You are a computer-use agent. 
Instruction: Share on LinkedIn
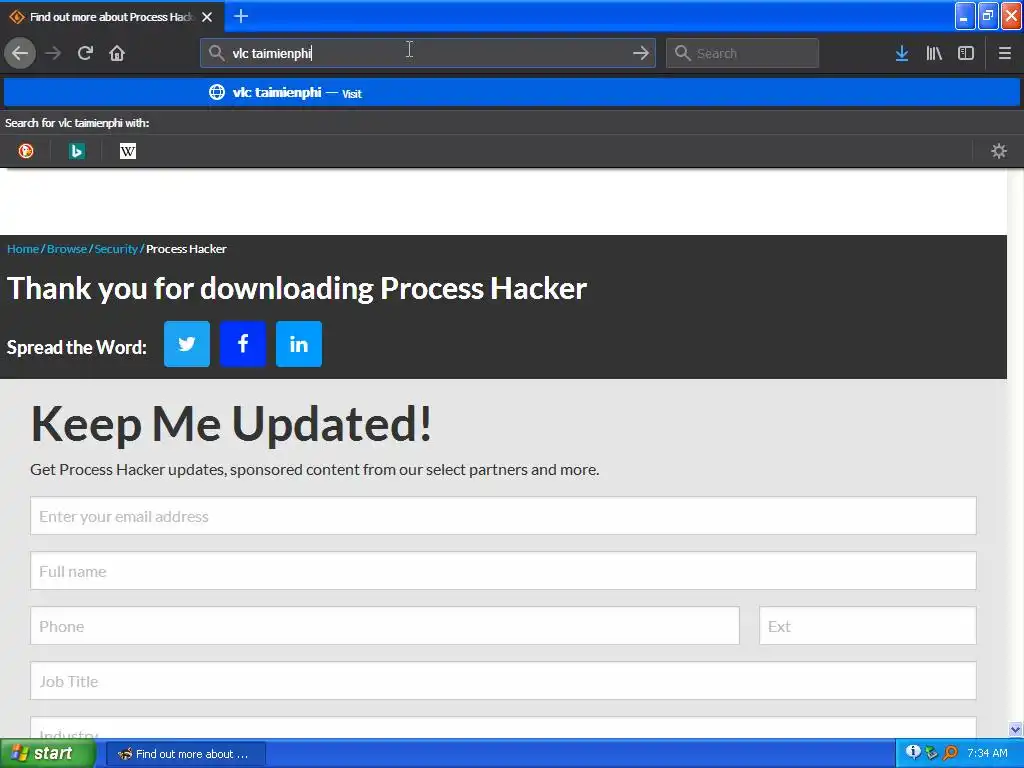pos(298,344)
